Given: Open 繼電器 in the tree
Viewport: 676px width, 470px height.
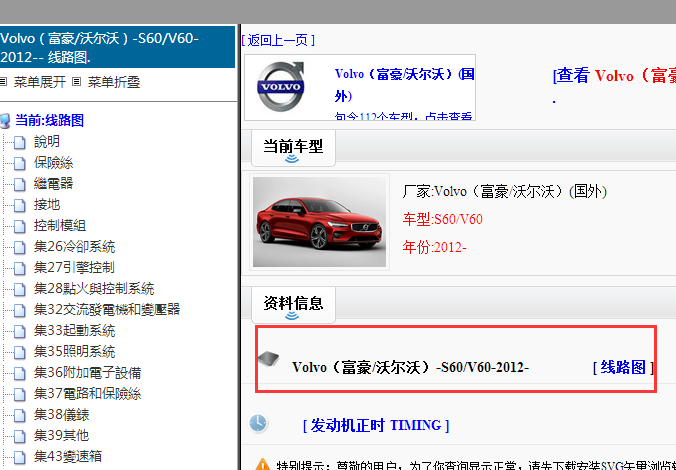Looking at the screenshot, I should coord(53,184).
